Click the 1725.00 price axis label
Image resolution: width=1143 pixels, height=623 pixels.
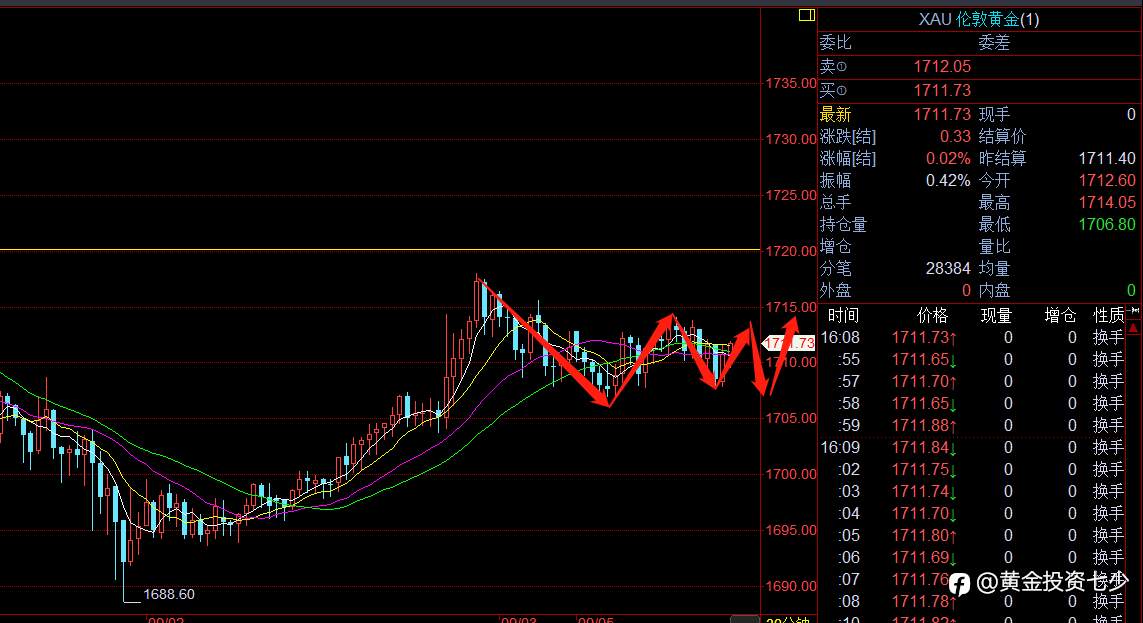click(x=791, y=195)
